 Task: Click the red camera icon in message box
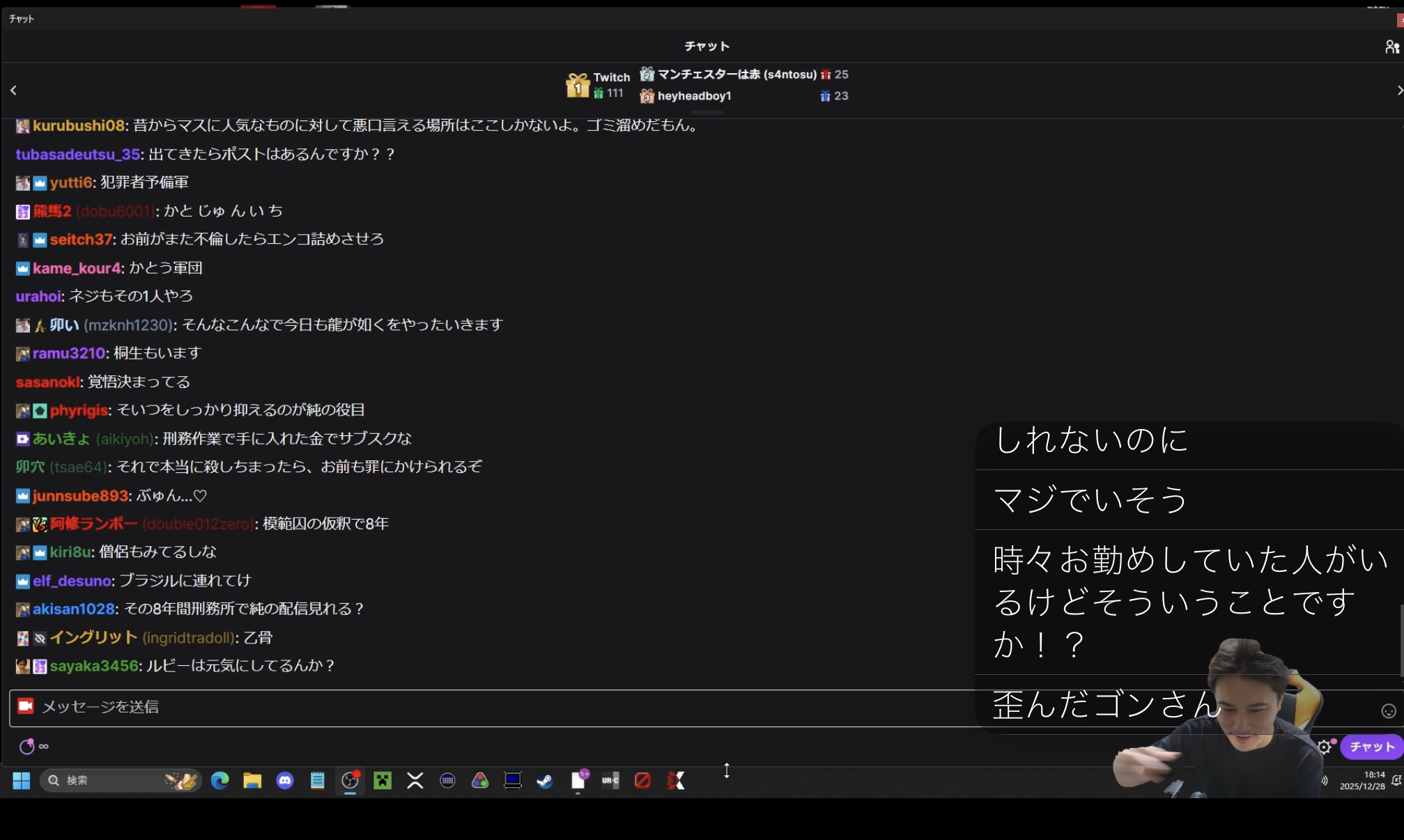tap(26, 706)
